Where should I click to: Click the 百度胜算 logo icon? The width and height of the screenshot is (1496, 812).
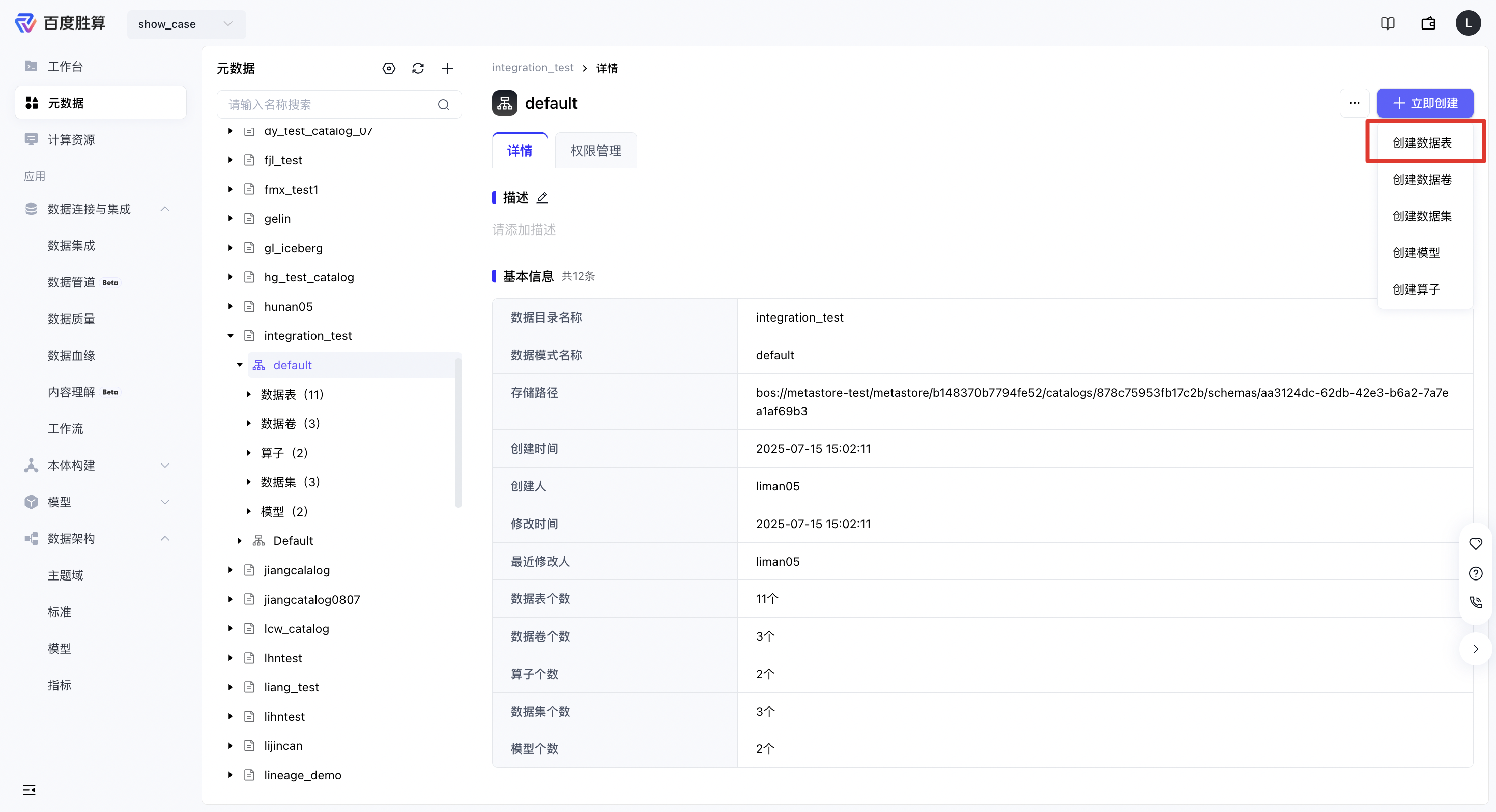[x=25, y=23]
